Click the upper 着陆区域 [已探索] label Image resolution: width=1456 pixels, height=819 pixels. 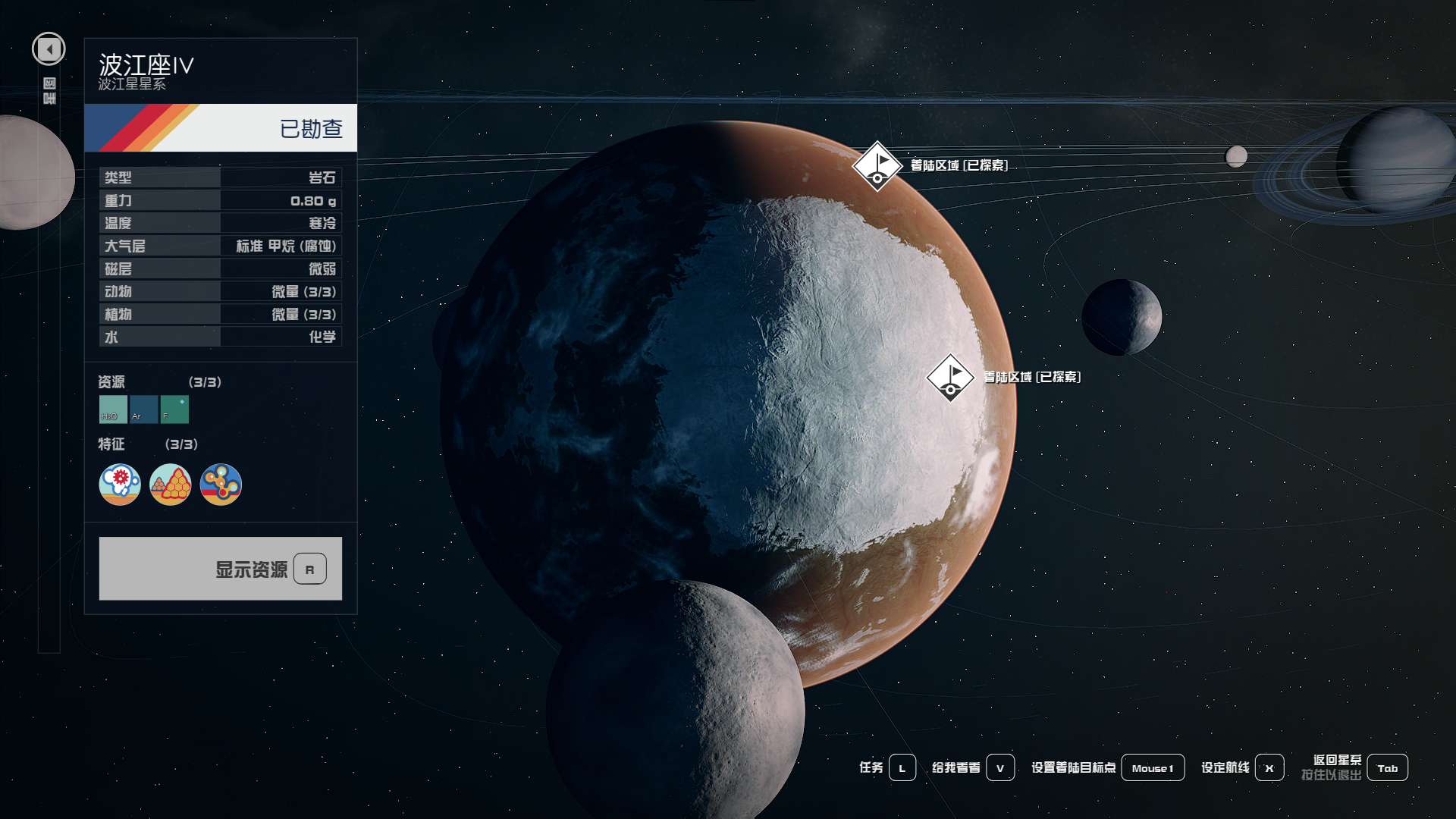[959, 165]
